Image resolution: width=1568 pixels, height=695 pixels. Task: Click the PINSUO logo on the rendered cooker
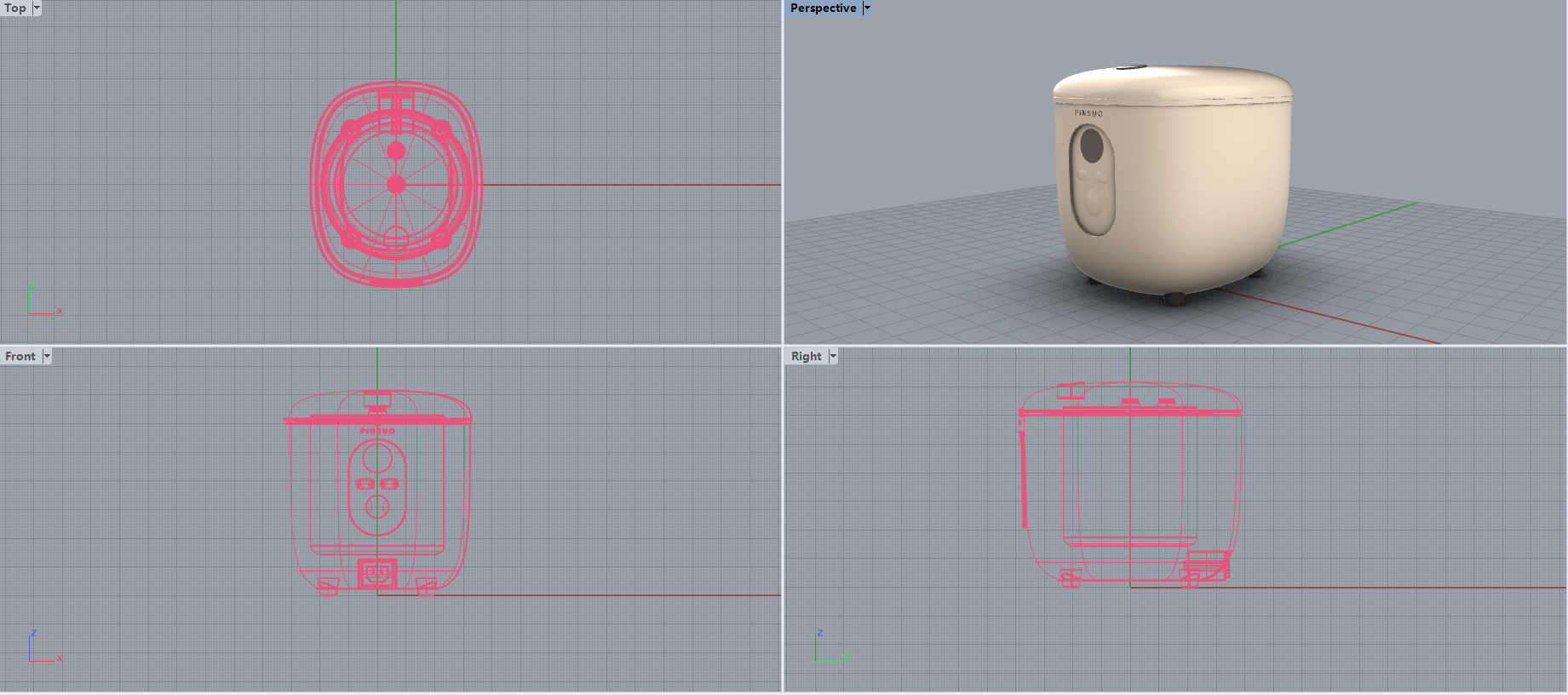tap(1088, 112)
